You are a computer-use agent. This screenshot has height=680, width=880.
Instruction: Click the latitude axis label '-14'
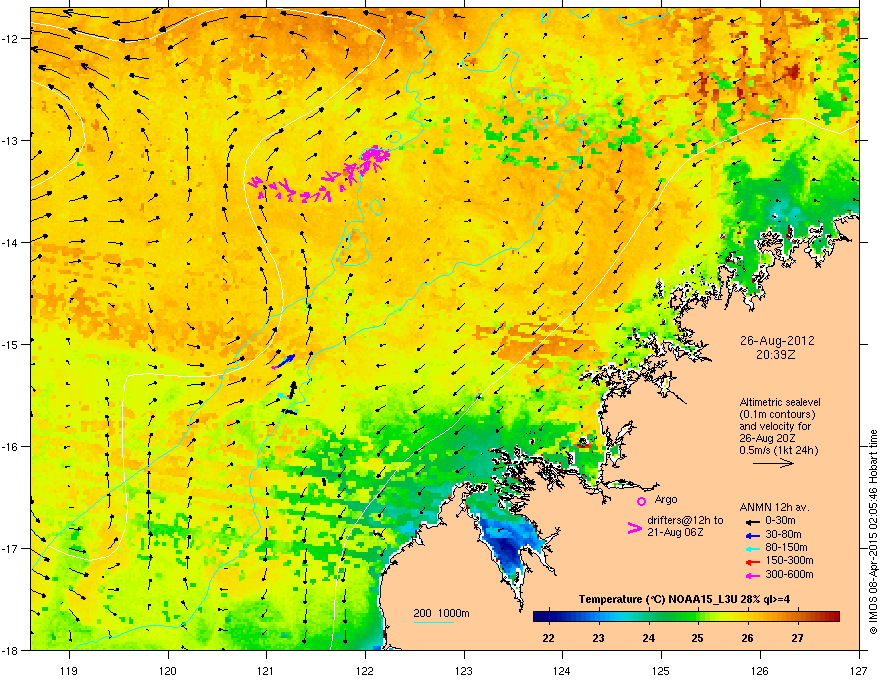pyautogui.click(x=11, y=242)
